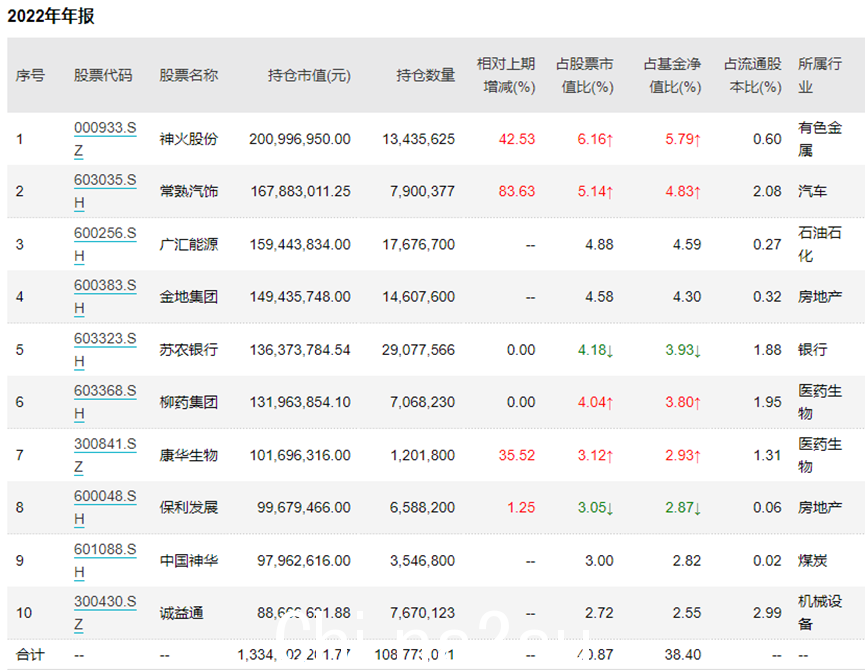Image resolution: width=865 pixels, height=670 pixels.
Task: Click the 占股票市值比(%) column header
Action: click(x=585, y=76)
